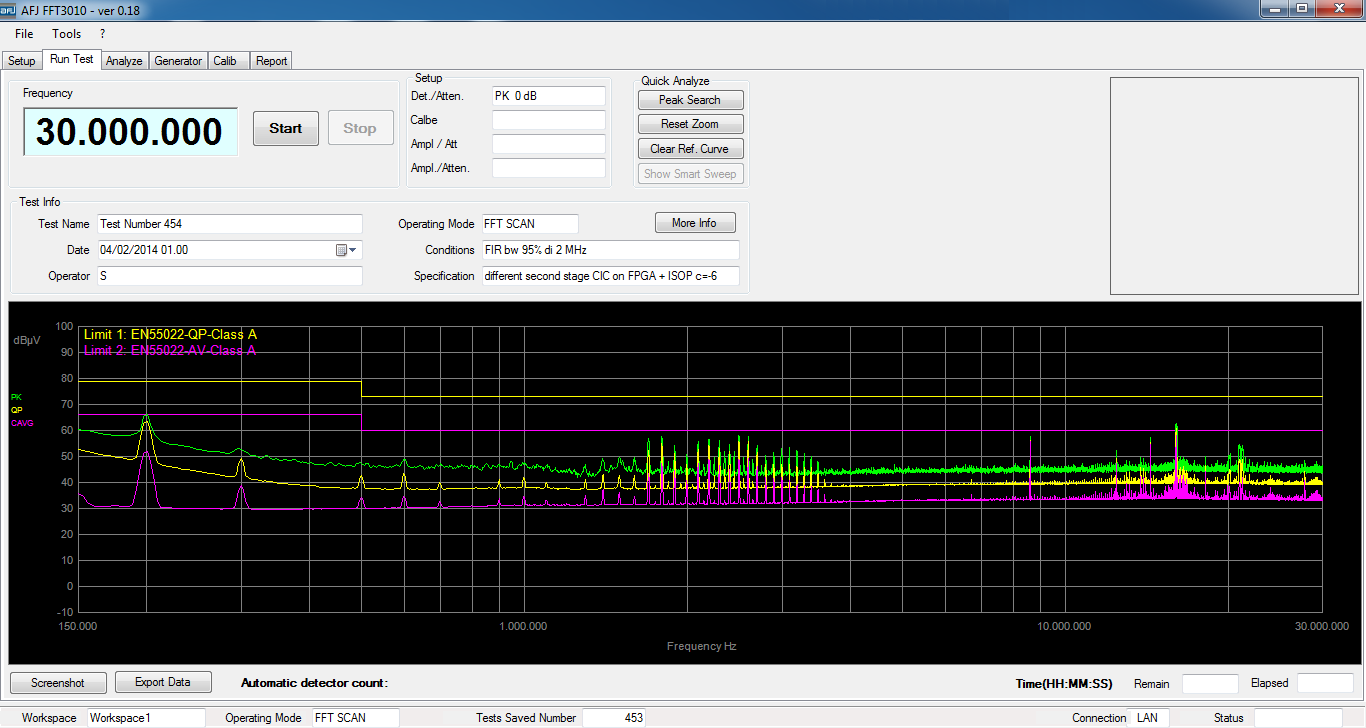Click the AFJ application icon in title bar
Image resolution: width=1366 pixels, height=728 pixels.
point(9,9)
